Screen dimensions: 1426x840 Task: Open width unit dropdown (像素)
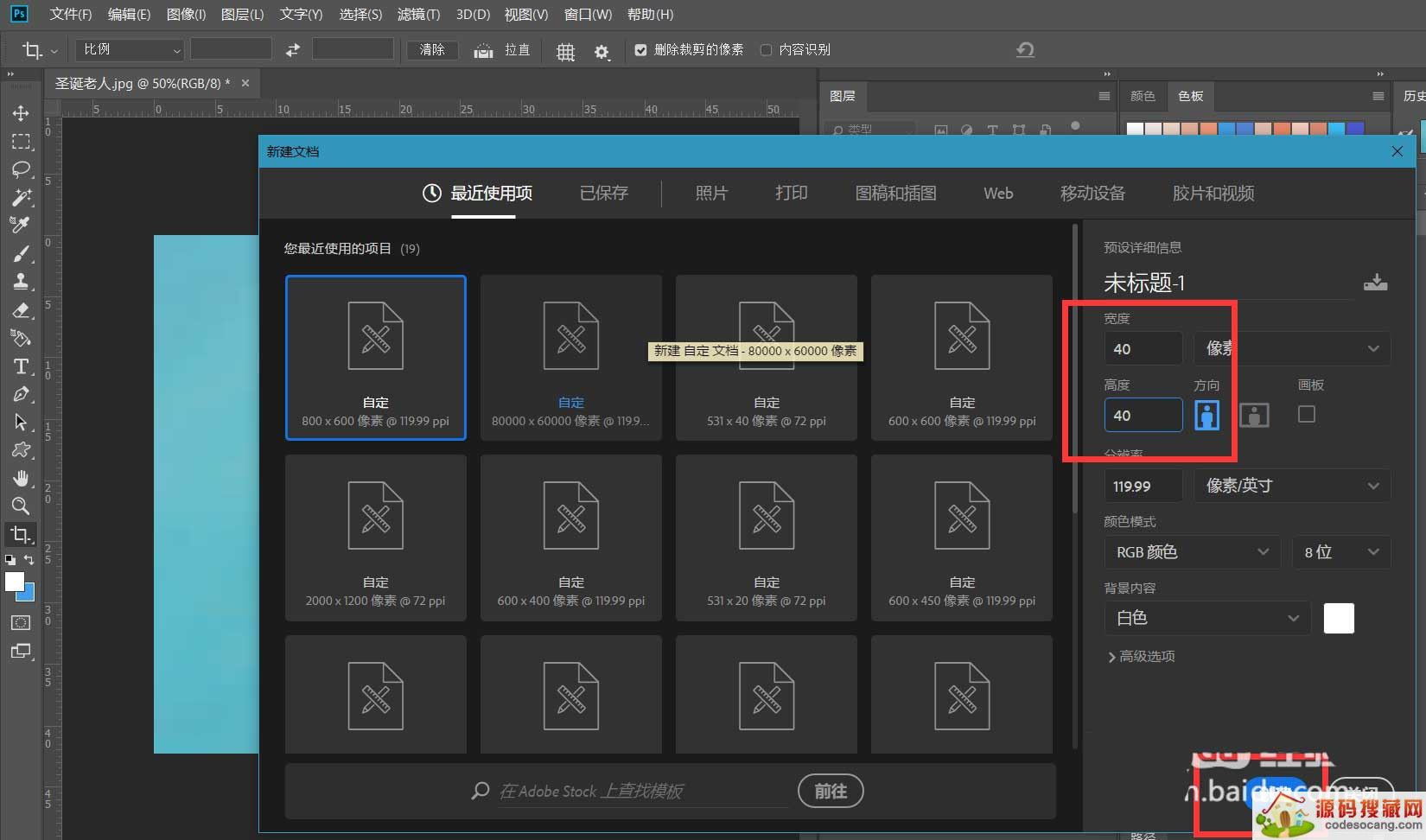pyautogui.click(x=1292, y=348)
